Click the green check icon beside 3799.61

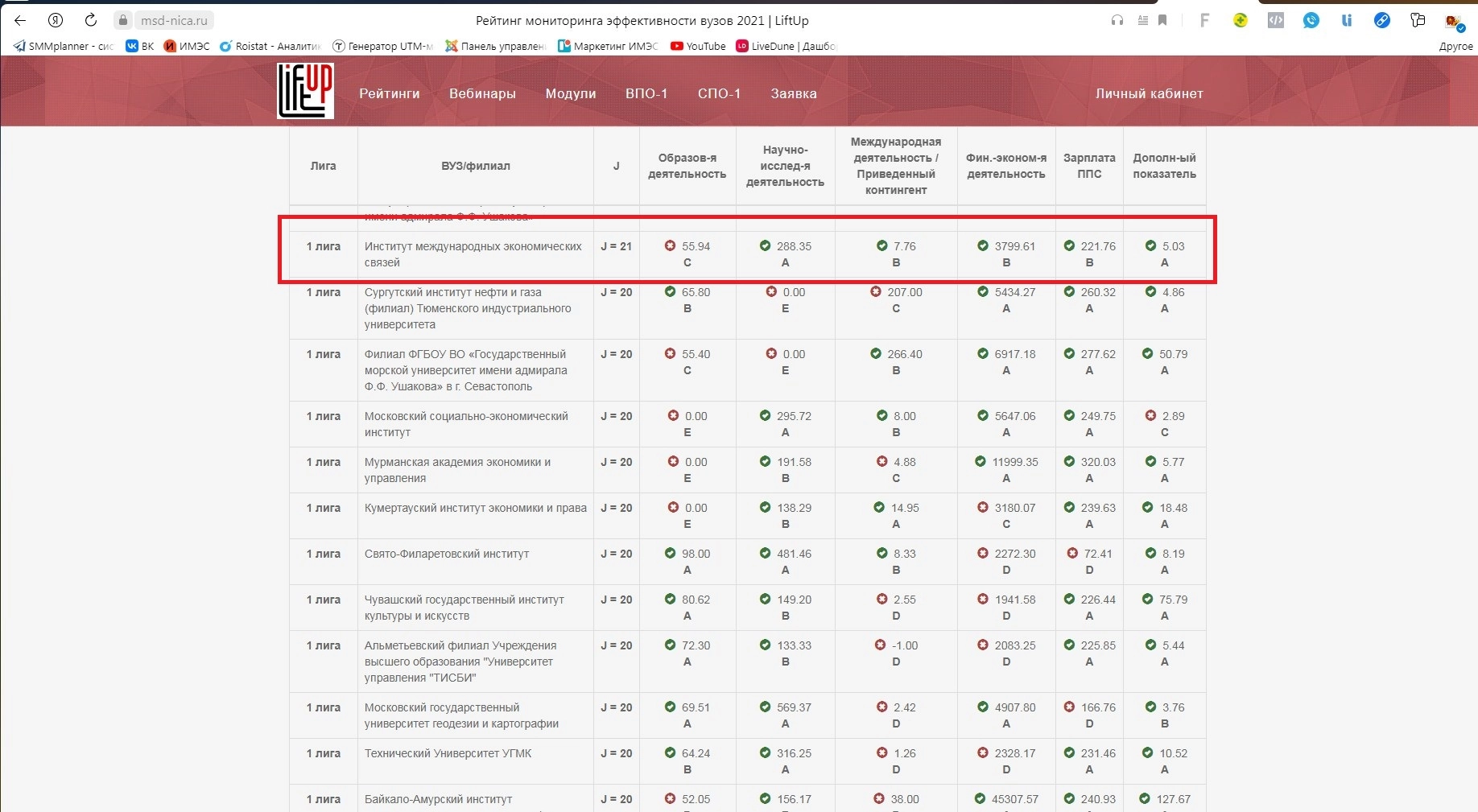982,245
